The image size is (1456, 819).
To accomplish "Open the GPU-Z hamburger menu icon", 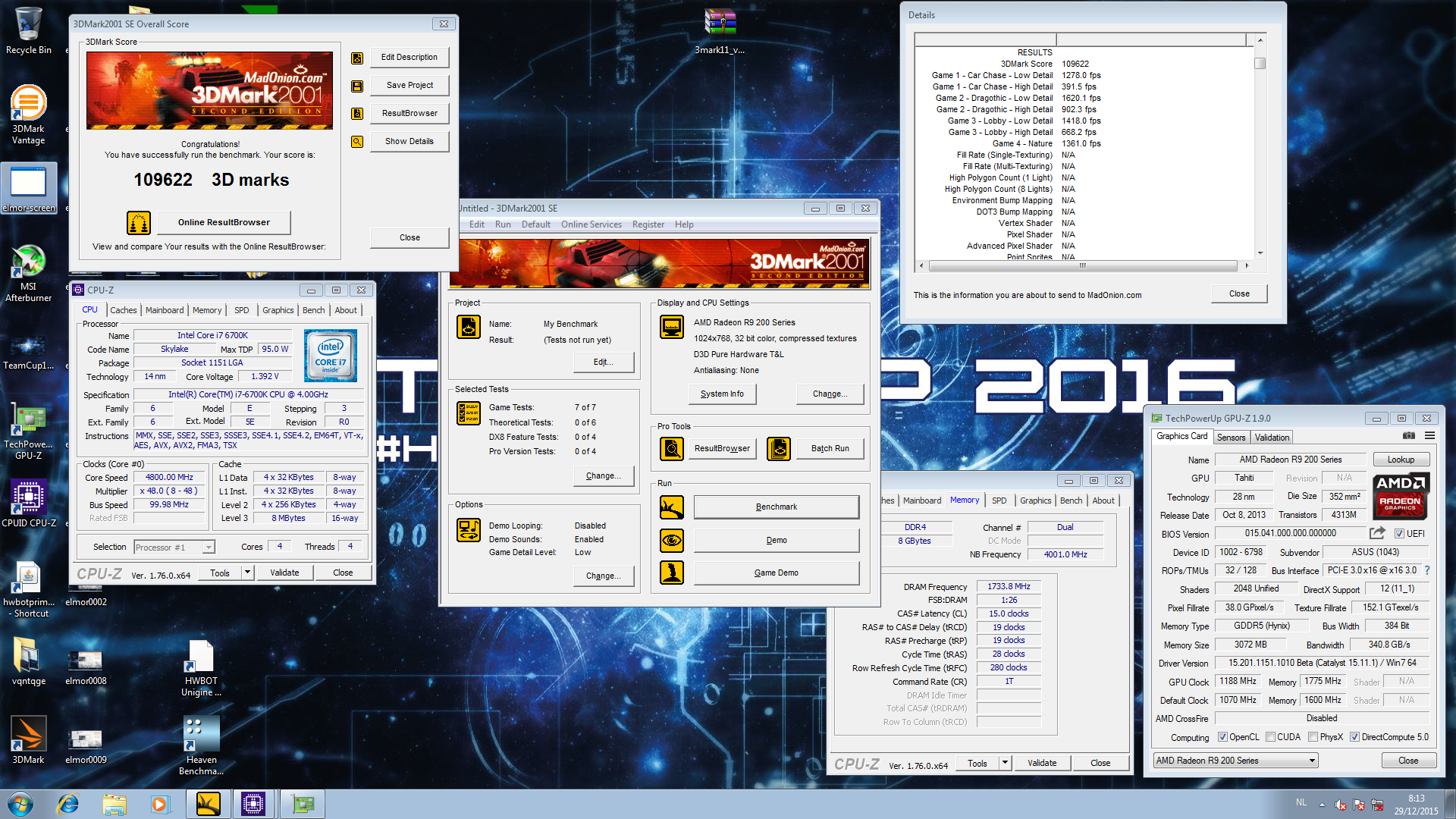I will point(1429,436).
